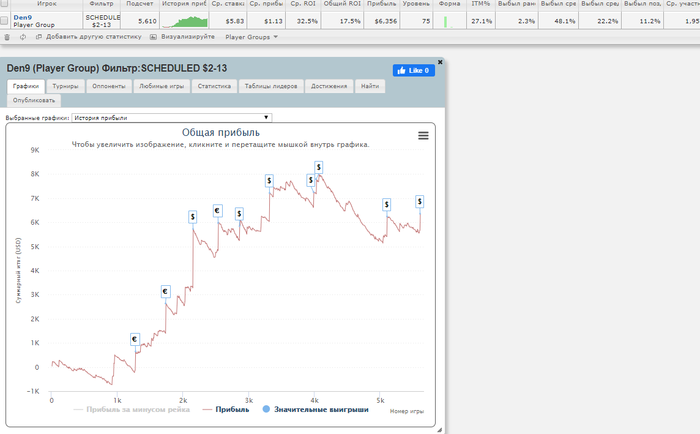Open the Player Groups dropdown

tap(251, 37)
